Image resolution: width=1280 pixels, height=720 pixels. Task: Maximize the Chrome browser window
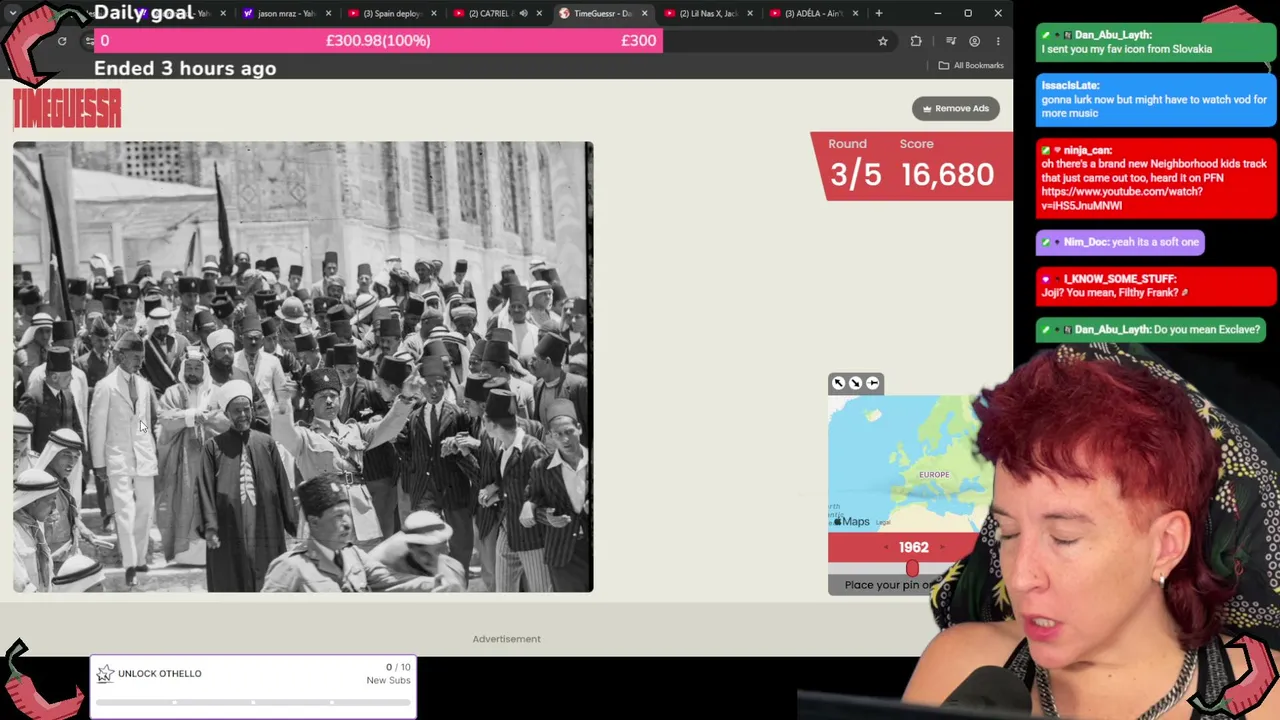click(968, 13)
